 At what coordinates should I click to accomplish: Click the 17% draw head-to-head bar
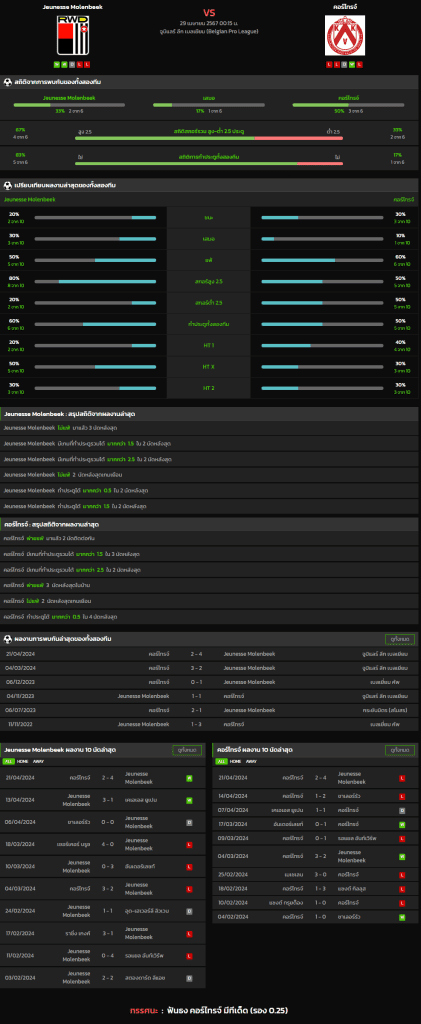pyautogui.click(x=209, y=104)
